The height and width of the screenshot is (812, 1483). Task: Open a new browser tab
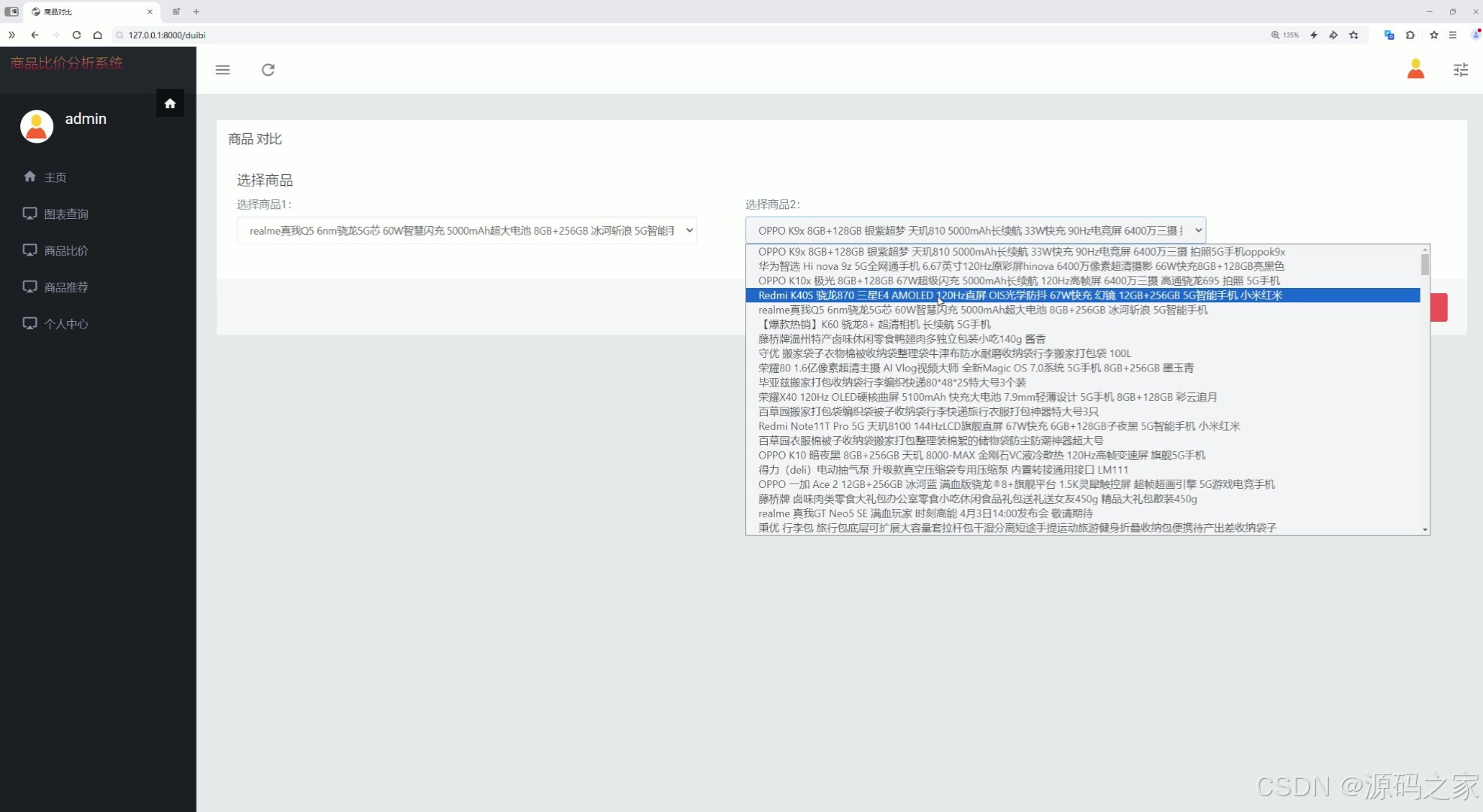tap(196, 11)
